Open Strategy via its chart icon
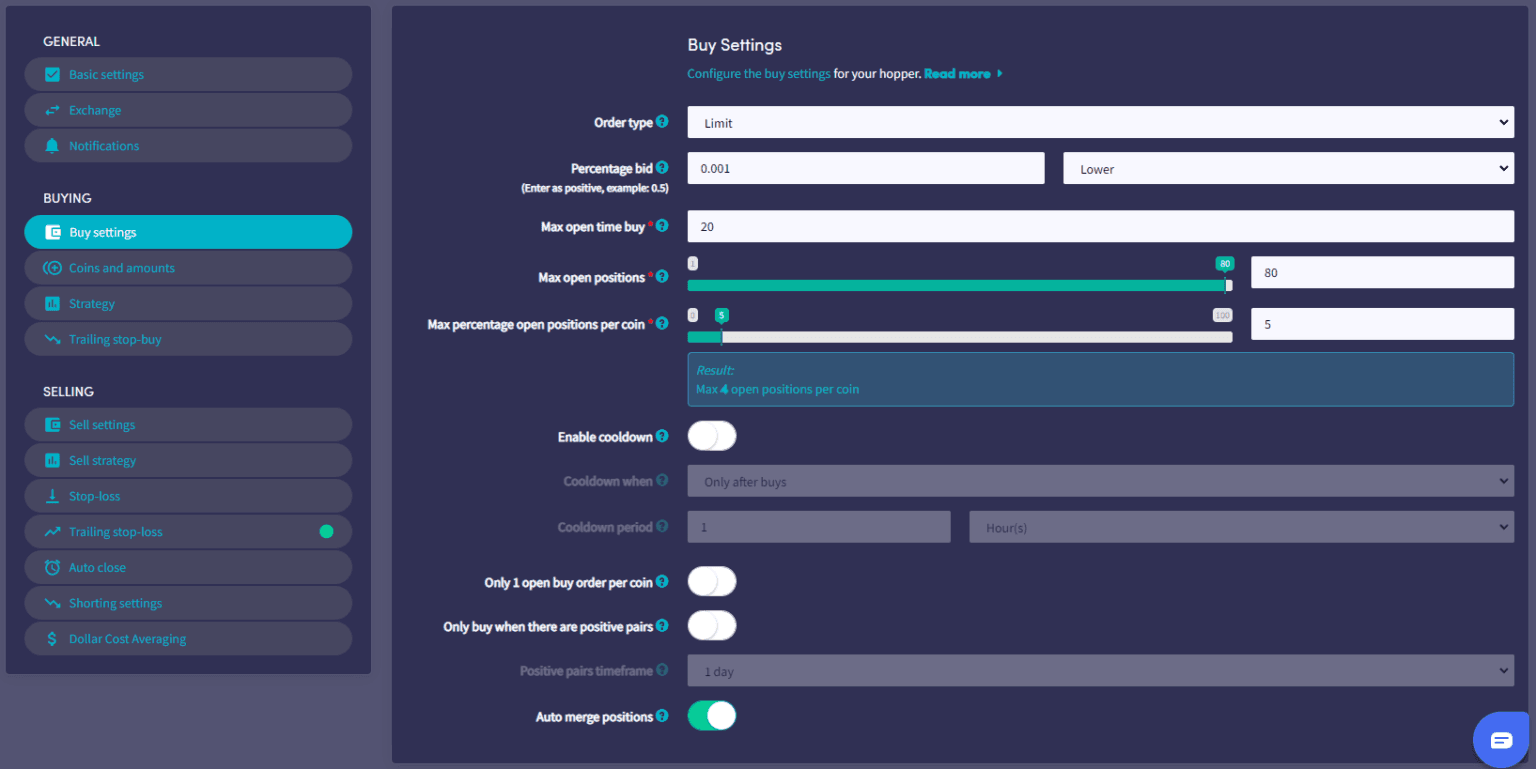 [52, 303]
